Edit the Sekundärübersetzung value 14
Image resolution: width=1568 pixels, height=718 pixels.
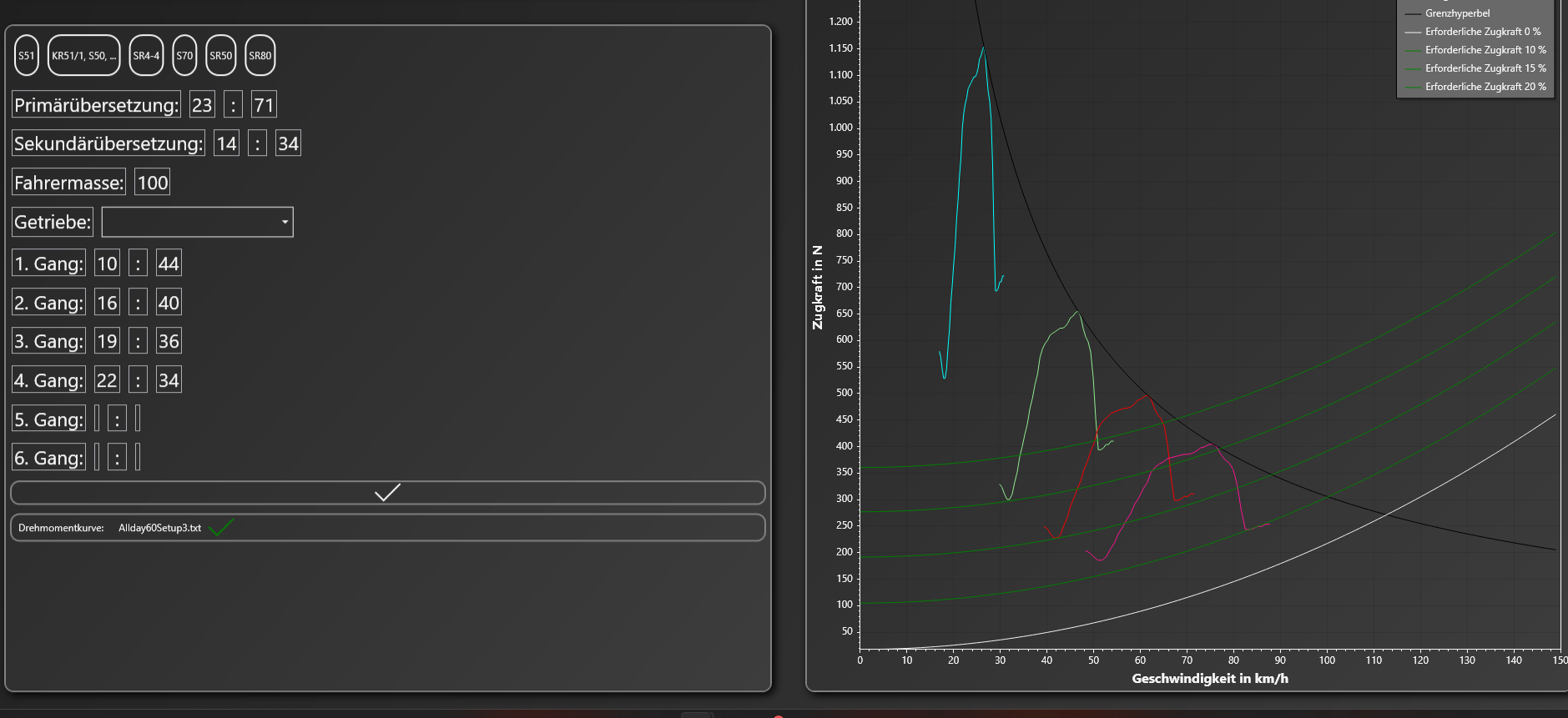(x=226, y=143)
